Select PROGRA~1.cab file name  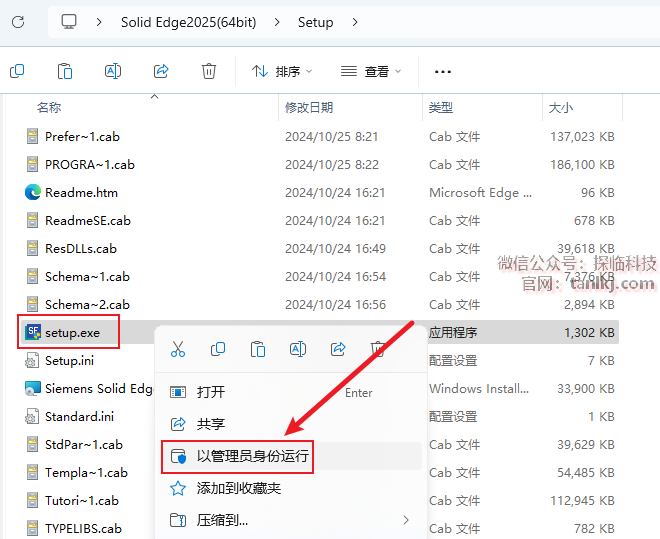coord(90,165)
